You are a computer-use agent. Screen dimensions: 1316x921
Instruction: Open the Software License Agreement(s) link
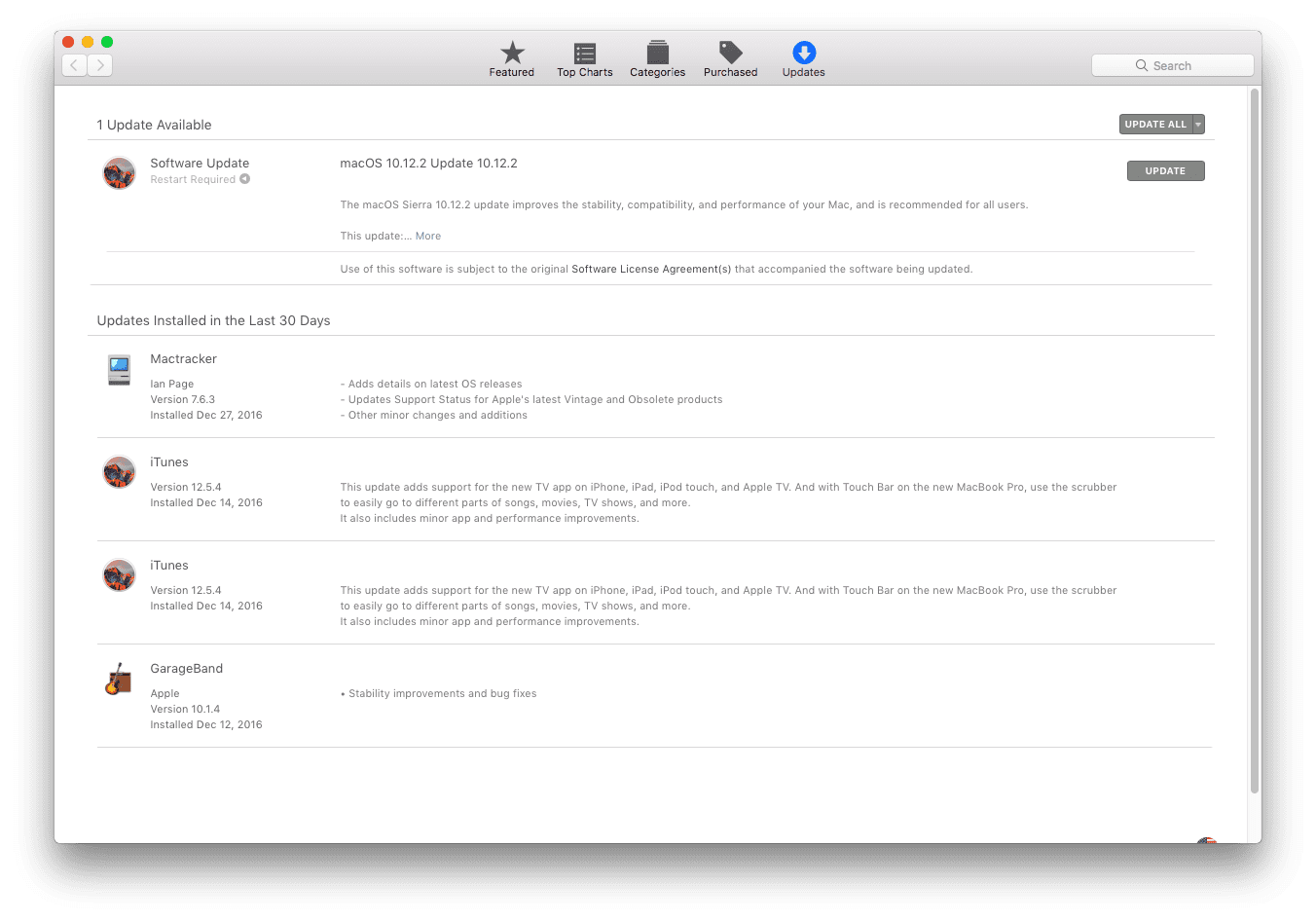tap(651, 269)
